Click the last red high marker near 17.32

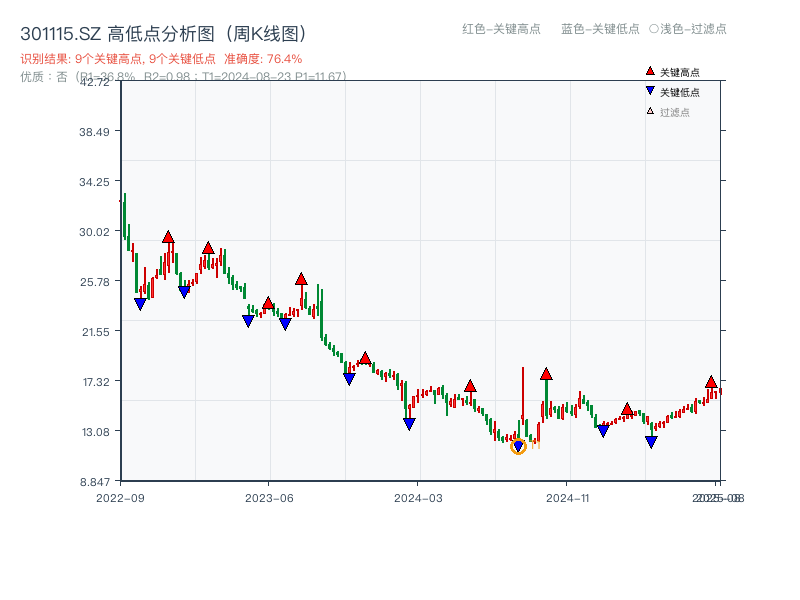[710, 381]
